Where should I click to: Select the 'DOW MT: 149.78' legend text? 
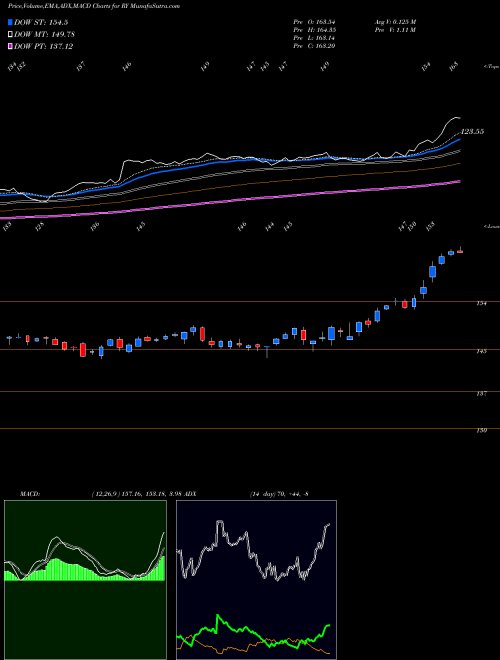point(45,35)
